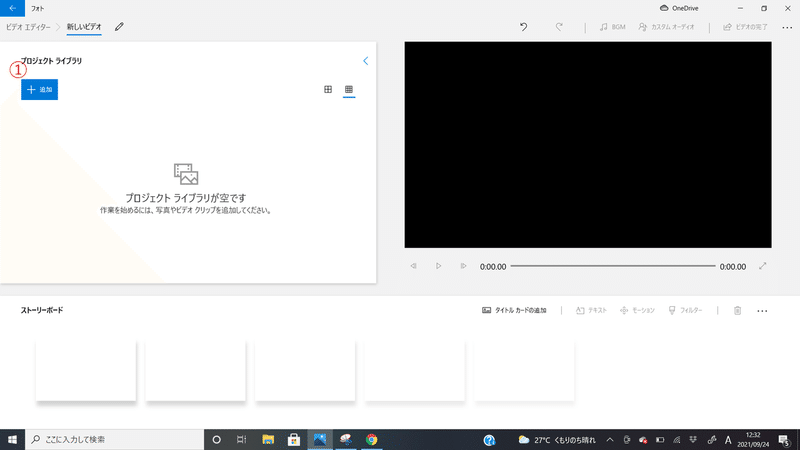The height and width of the screenshot is (450, 800).
Task: Switch library to large grid view
Action: tap(328, 89)
